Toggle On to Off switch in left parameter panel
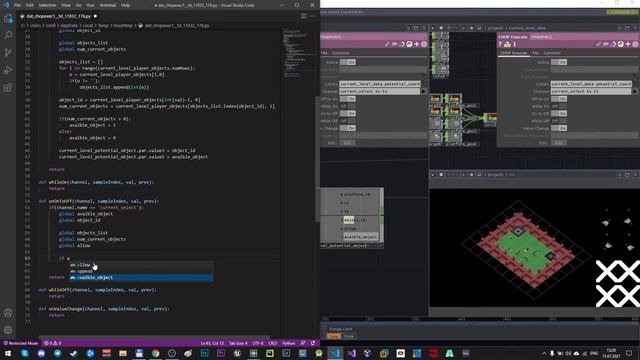 [x=347, y=113]
